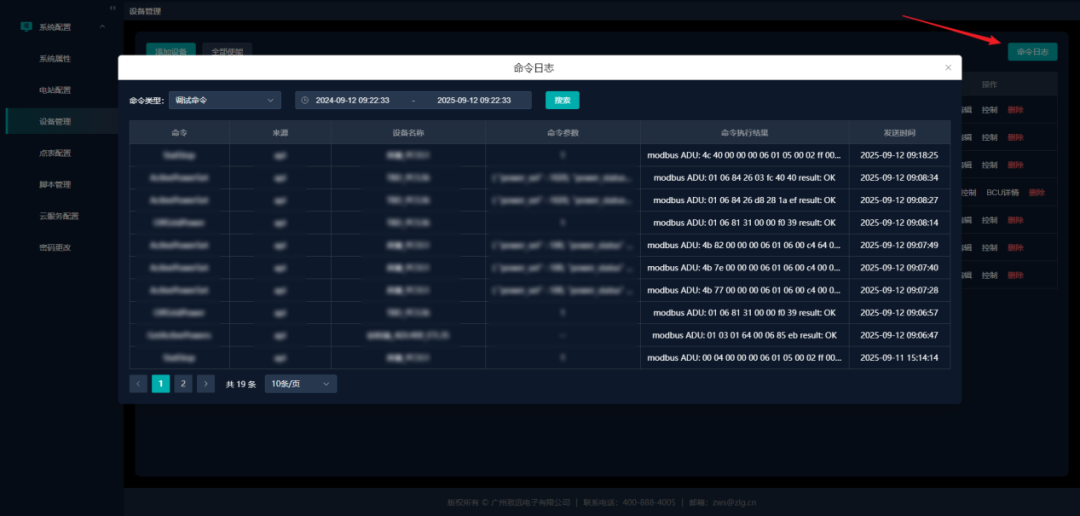The image size is (1080, 516).
Task: Go to page 2 in pagination
Action: [x=183, y=384]
